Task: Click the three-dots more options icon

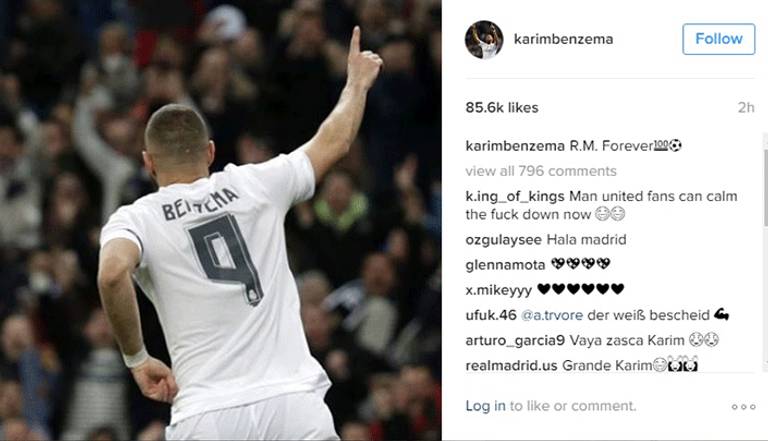Action: tap(744, 407)
